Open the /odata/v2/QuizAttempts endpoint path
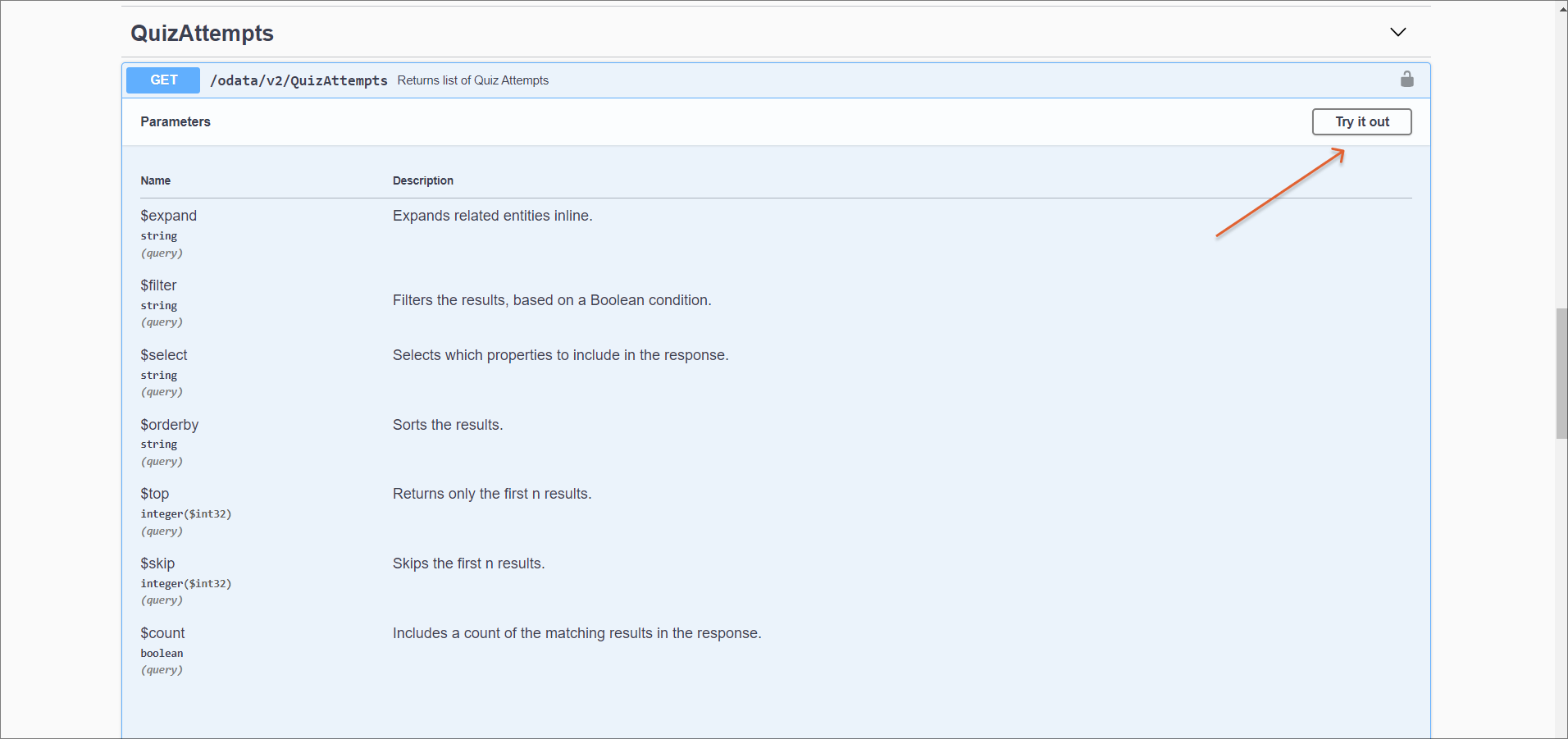Image resolution: width=1568 pixels, height=739 pixels. tap(299, 80)
